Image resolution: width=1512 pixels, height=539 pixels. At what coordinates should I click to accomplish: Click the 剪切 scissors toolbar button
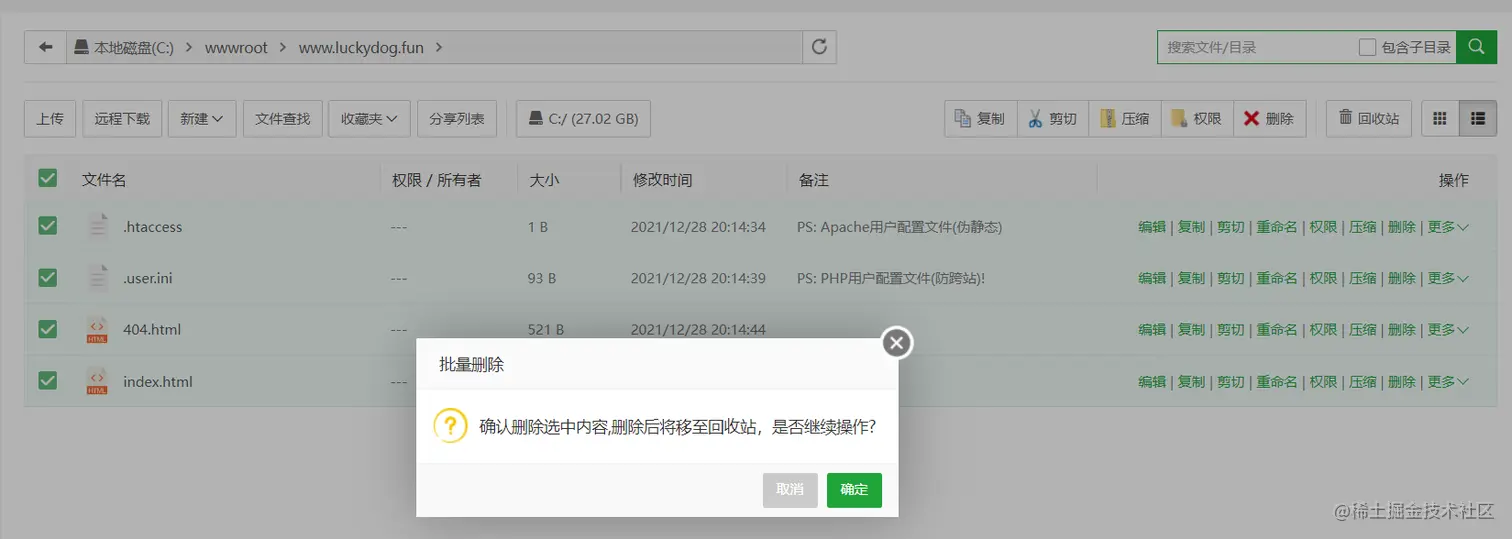[x=1053, y=119]
